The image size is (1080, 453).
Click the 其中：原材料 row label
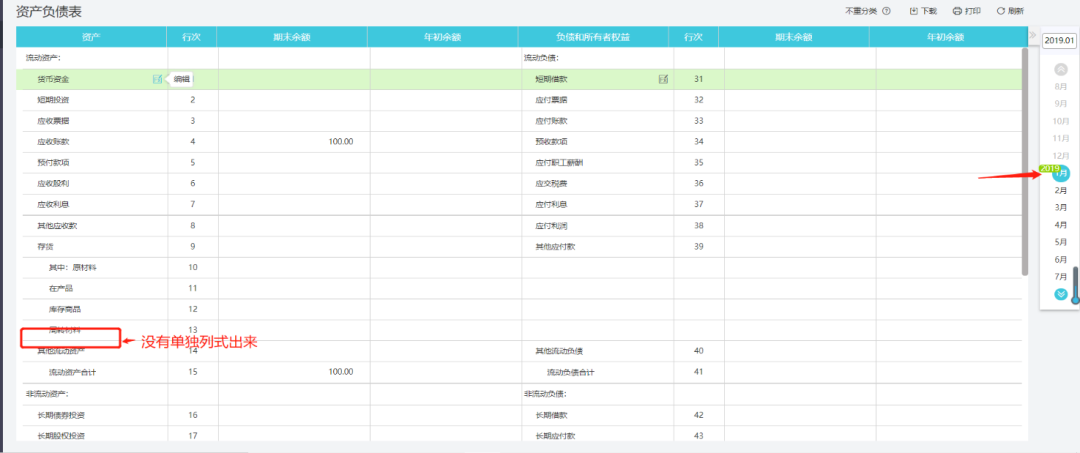pos(72,267)
